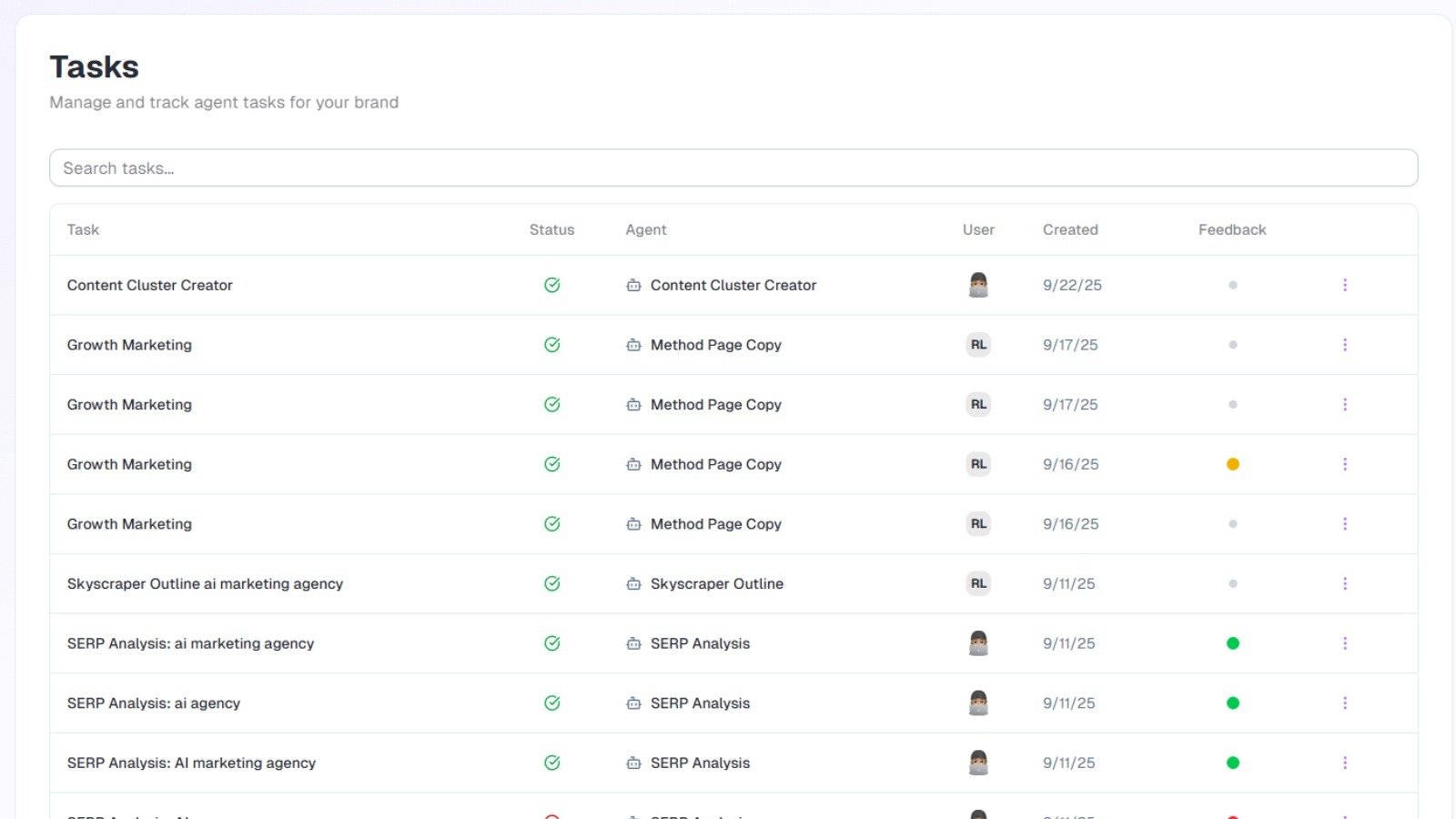
Task: Open the SERP Analysis: AI marketing agency task
Action: (191, 763)
